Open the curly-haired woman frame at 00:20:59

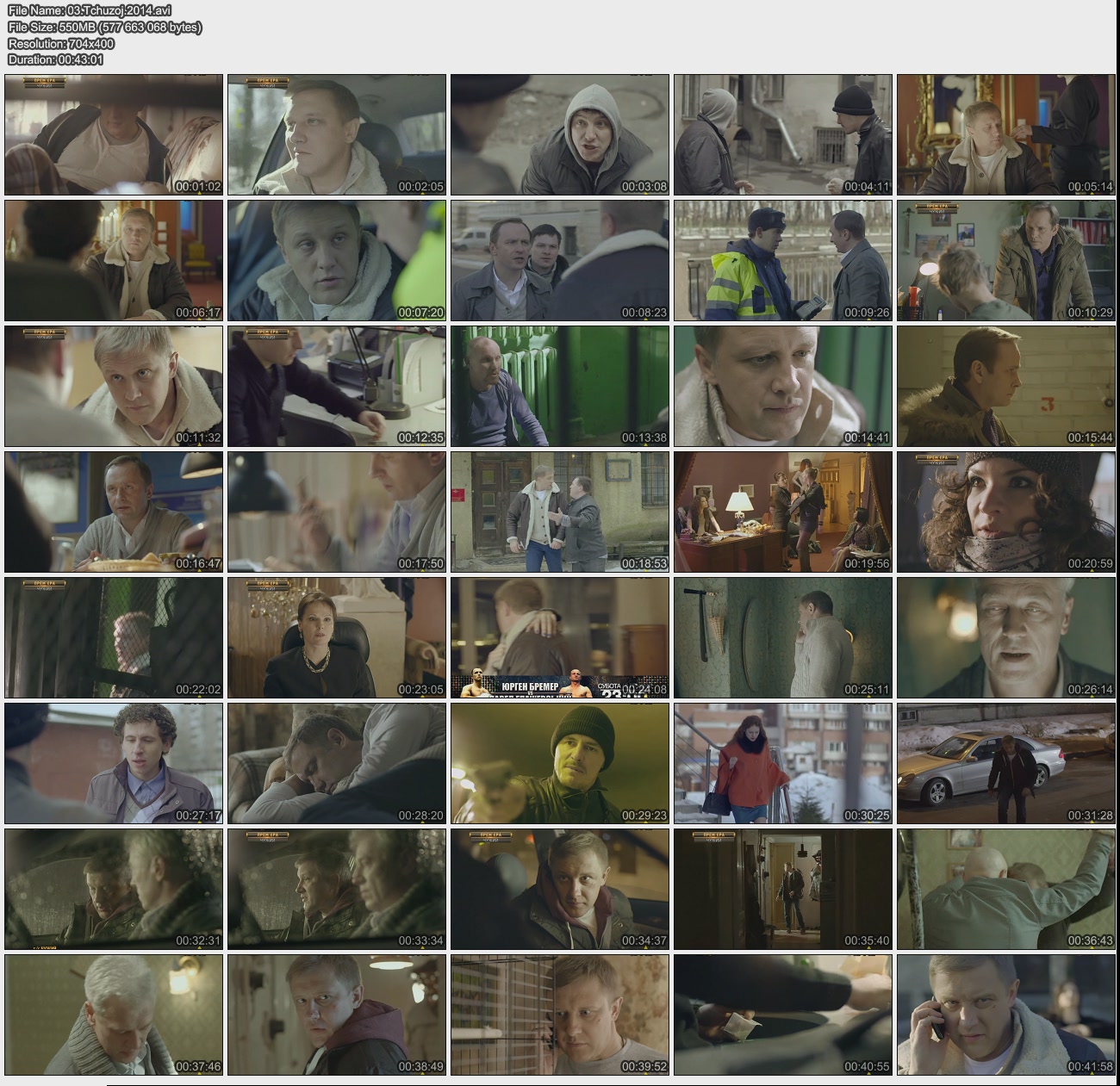1005,512
